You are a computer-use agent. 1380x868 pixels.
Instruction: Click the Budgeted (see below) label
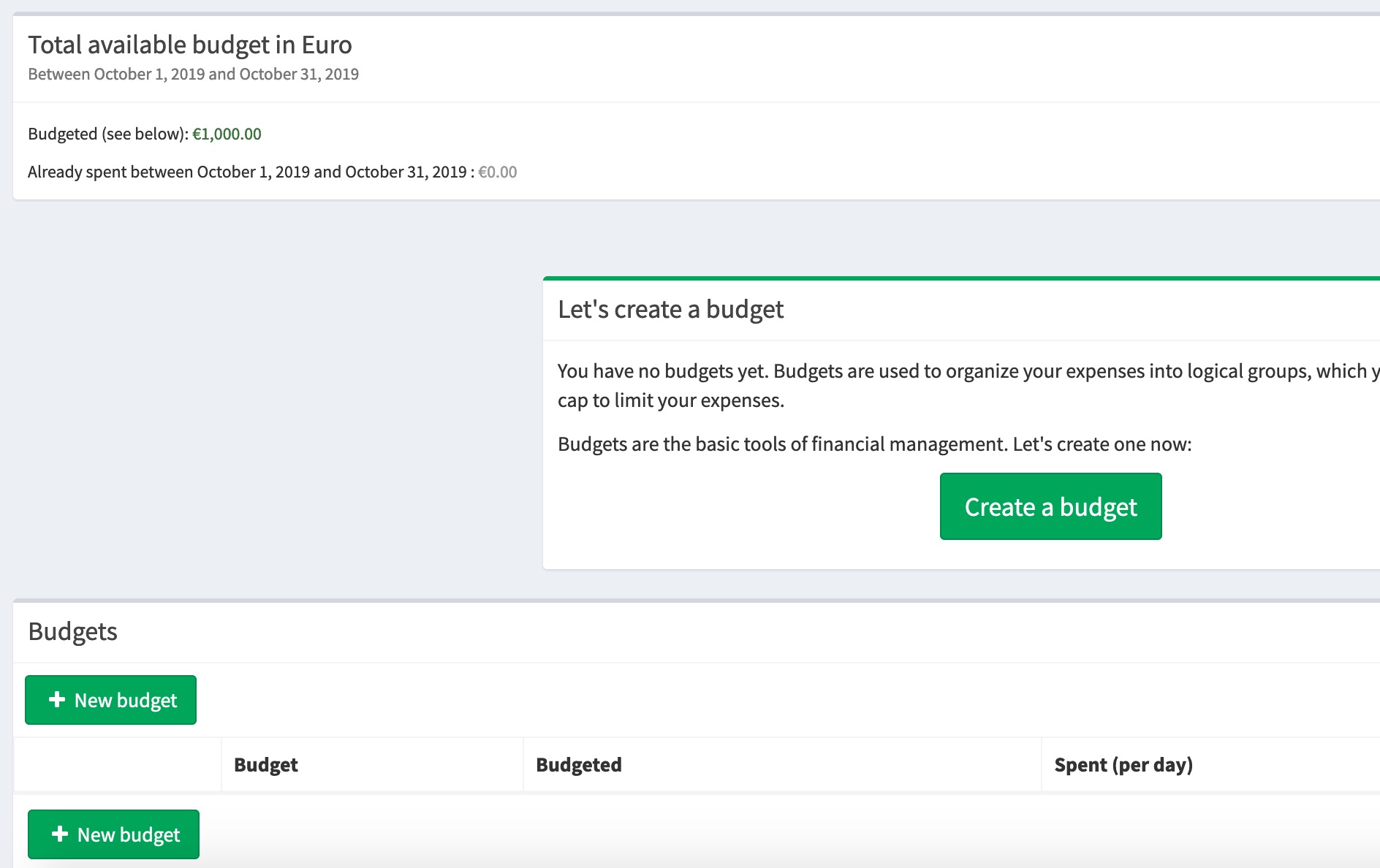[108, 134]
